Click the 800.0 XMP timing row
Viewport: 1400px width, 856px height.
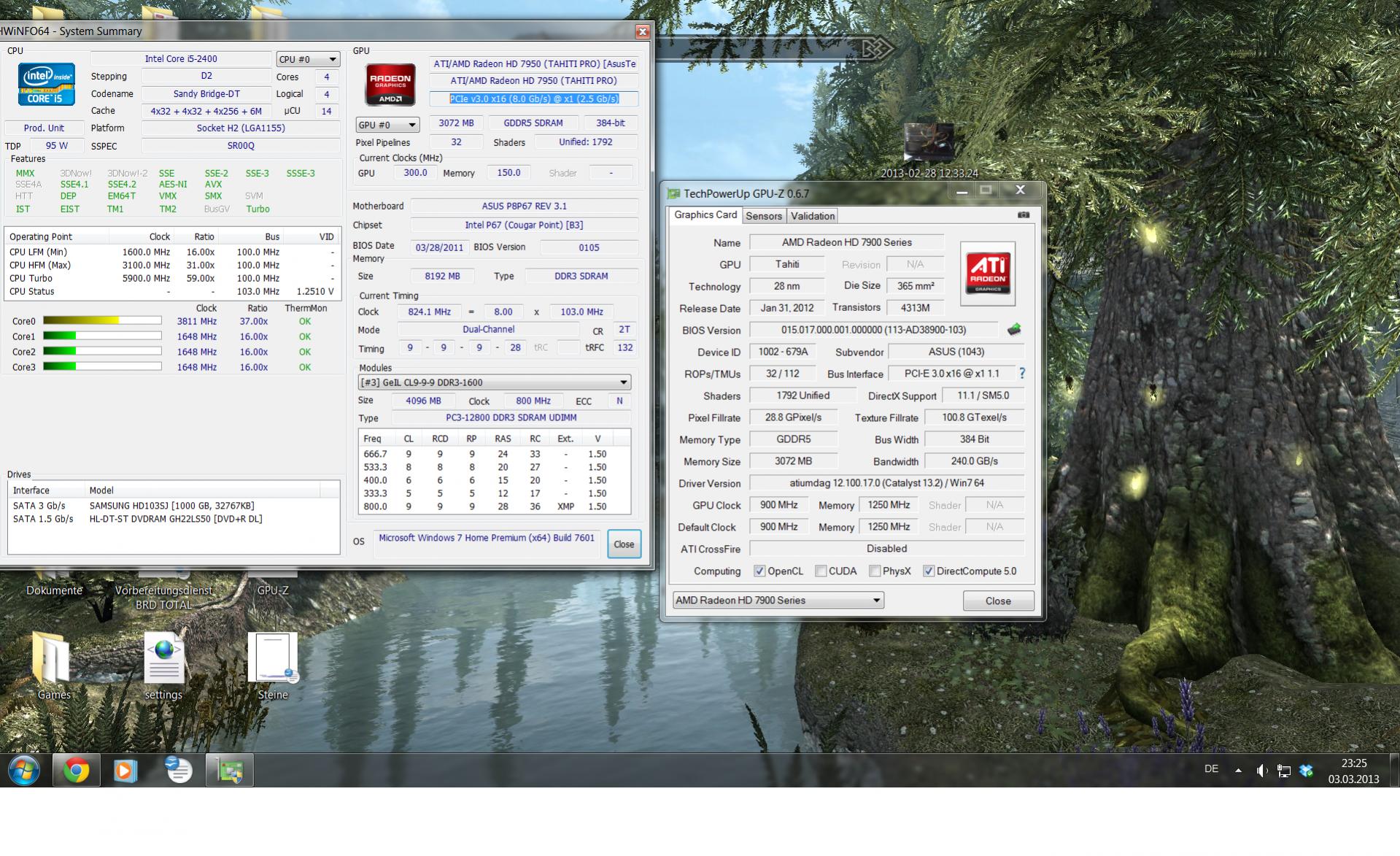pos(495,506)
